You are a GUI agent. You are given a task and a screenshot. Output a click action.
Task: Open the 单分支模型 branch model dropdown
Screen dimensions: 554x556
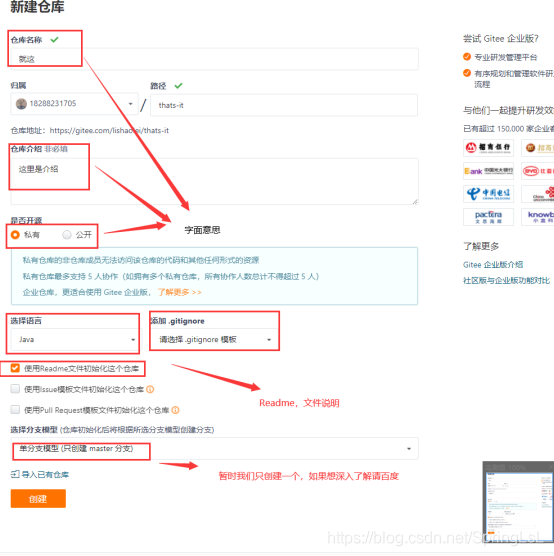214,449
